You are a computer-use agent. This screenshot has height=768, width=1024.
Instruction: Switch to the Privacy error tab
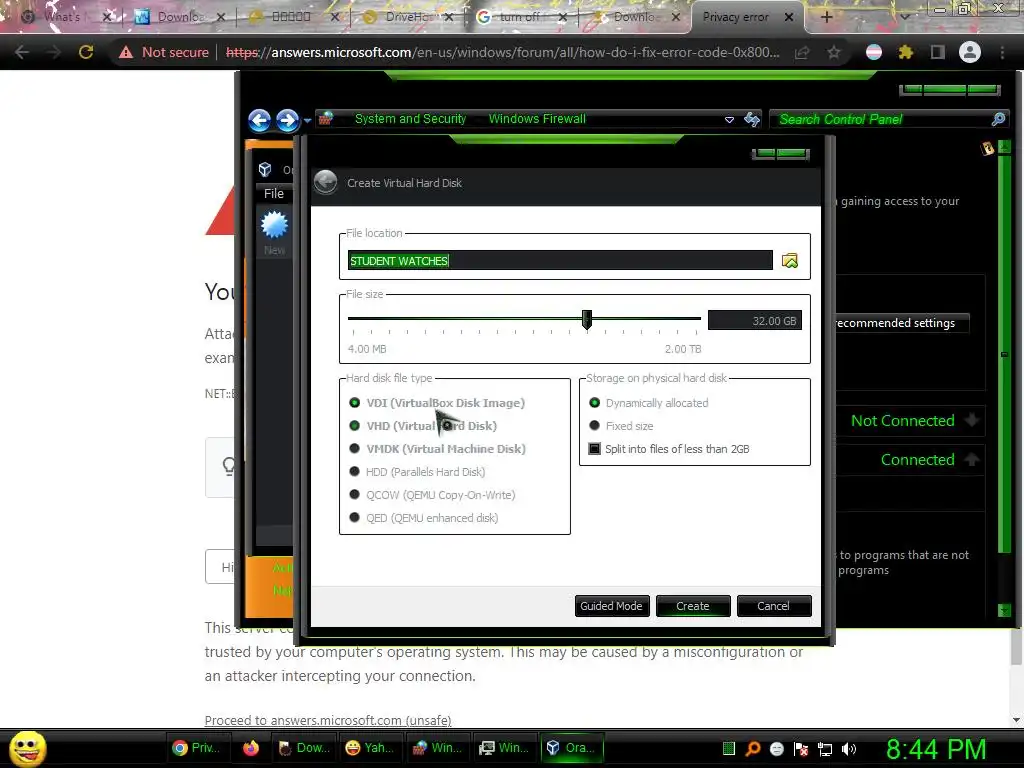[x=735, y=17]
